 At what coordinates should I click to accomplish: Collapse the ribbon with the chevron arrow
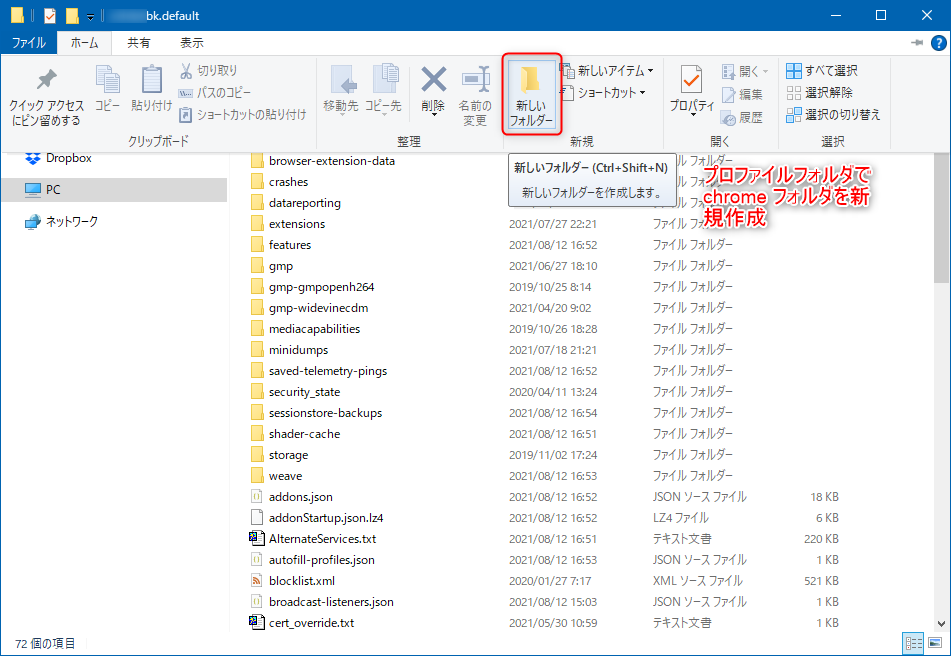(x=917, y=43)
